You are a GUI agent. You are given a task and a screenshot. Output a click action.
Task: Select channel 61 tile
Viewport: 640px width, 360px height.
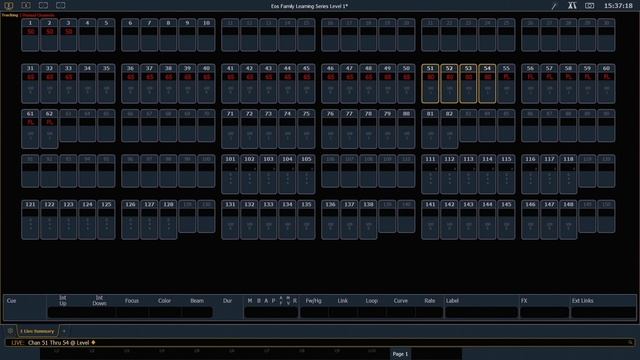[30, 129]
